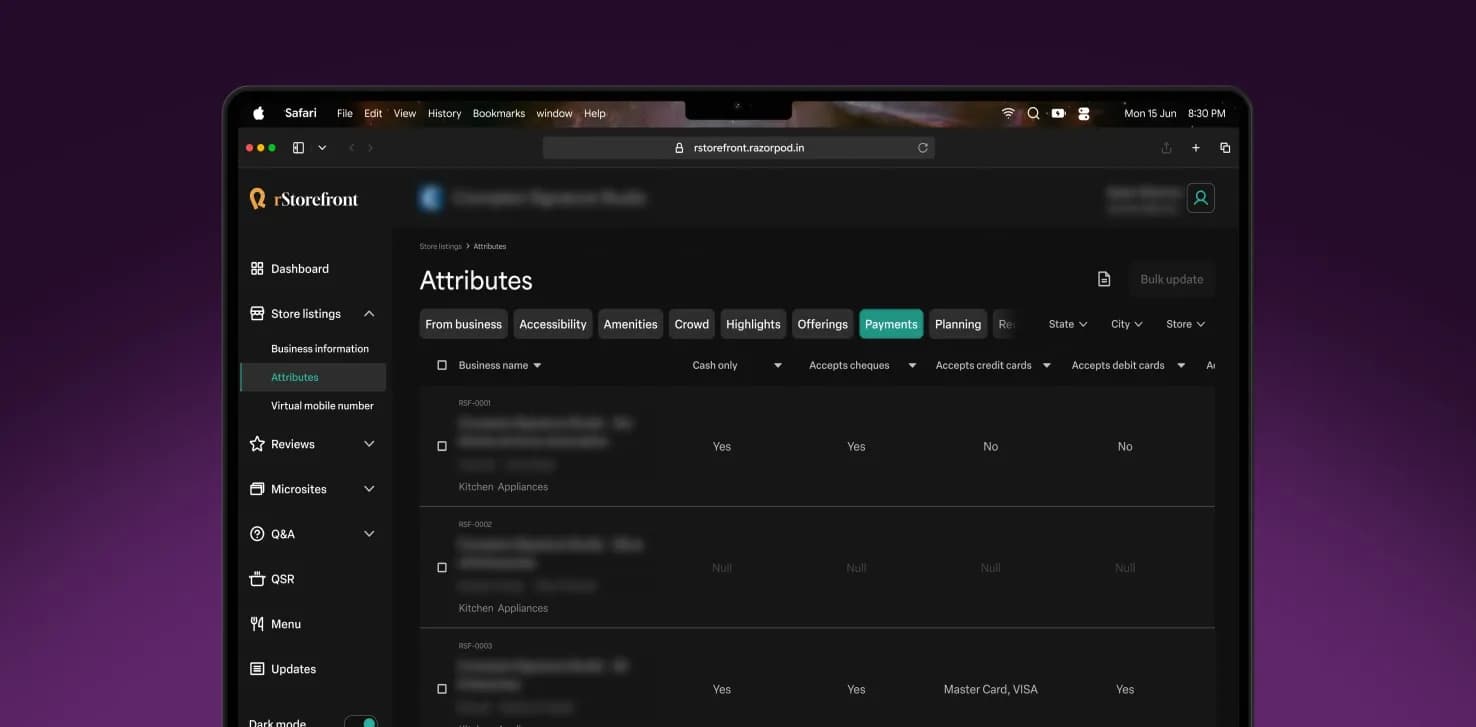1476x727 pixels.
Task: Toggle the Dark mode switch
Action: coord(360,722)
